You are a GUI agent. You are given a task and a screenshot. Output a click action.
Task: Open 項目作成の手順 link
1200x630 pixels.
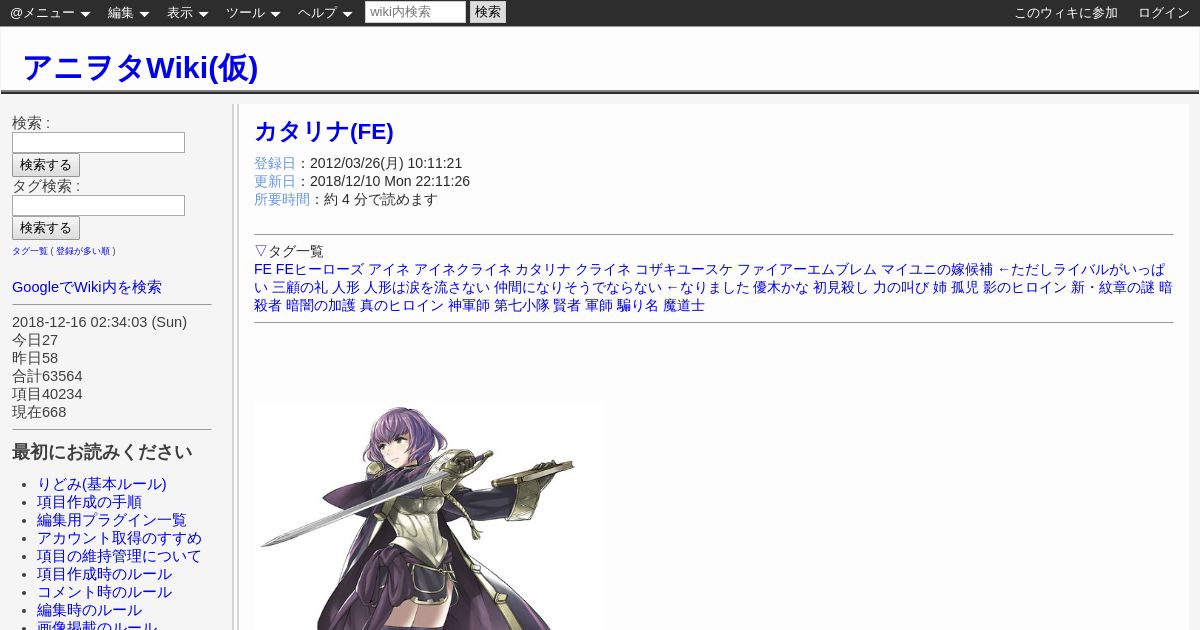pyautogui.click(x=89, y=502)
